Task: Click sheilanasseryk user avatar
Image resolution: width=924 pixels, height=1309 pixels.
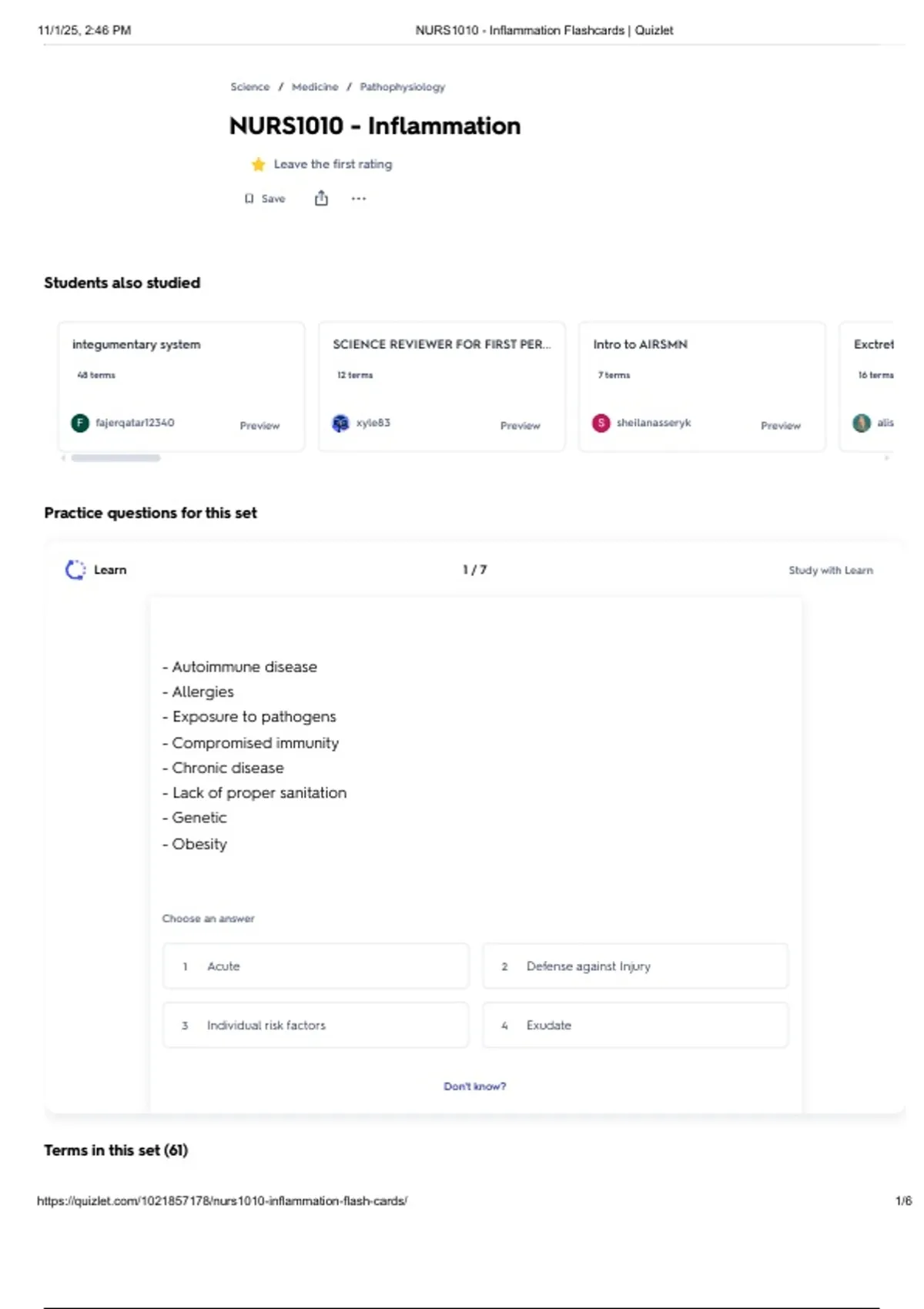Action: pyautogui.click(x=601, y=423)
